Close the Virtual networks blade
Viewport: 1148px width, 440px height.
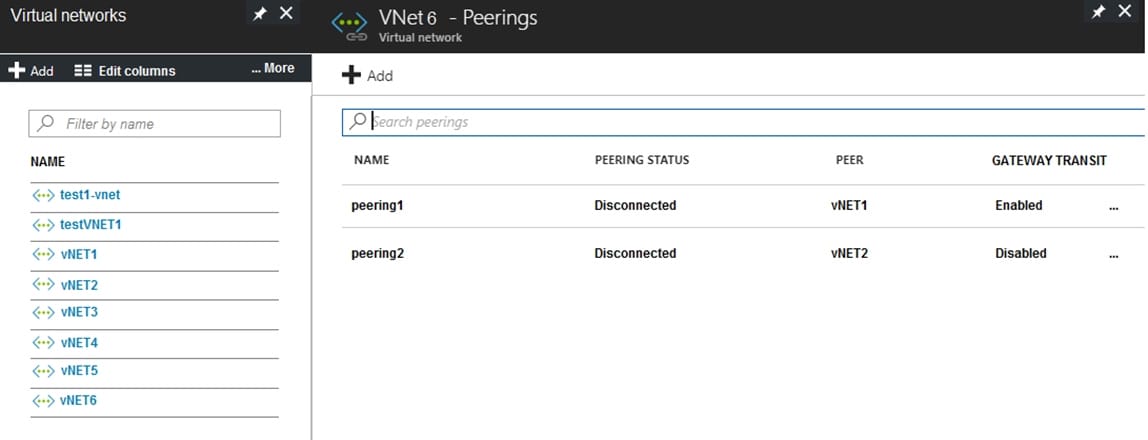click(286, 13)
